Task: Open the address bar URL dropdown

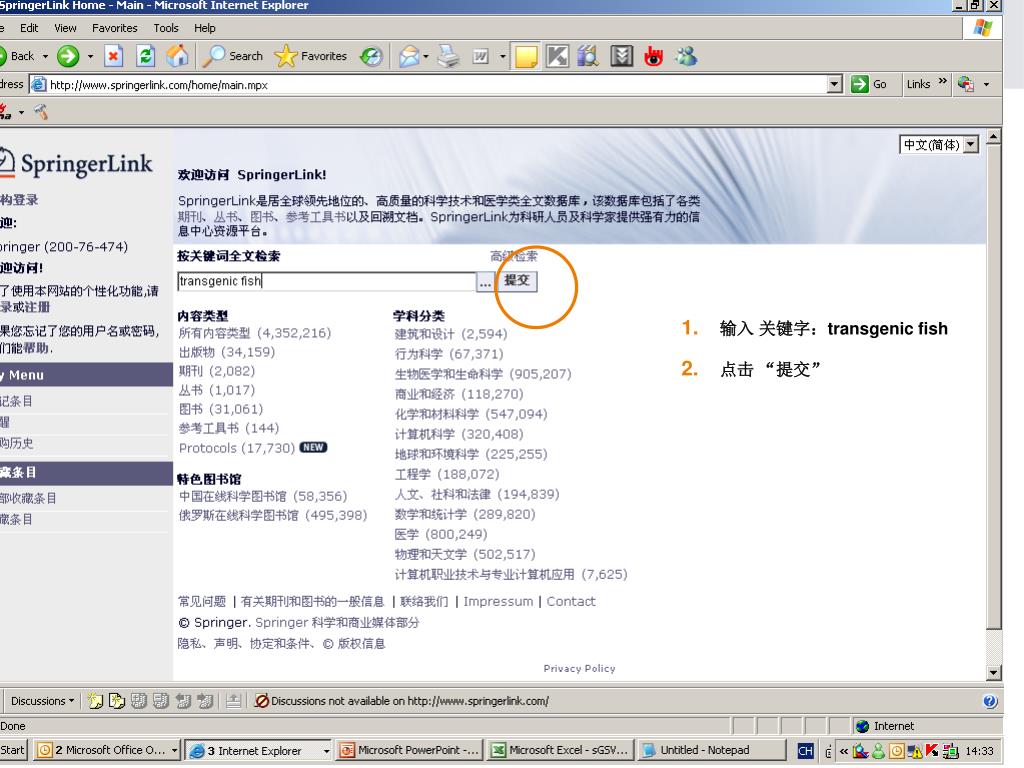Action: [834, 84]
